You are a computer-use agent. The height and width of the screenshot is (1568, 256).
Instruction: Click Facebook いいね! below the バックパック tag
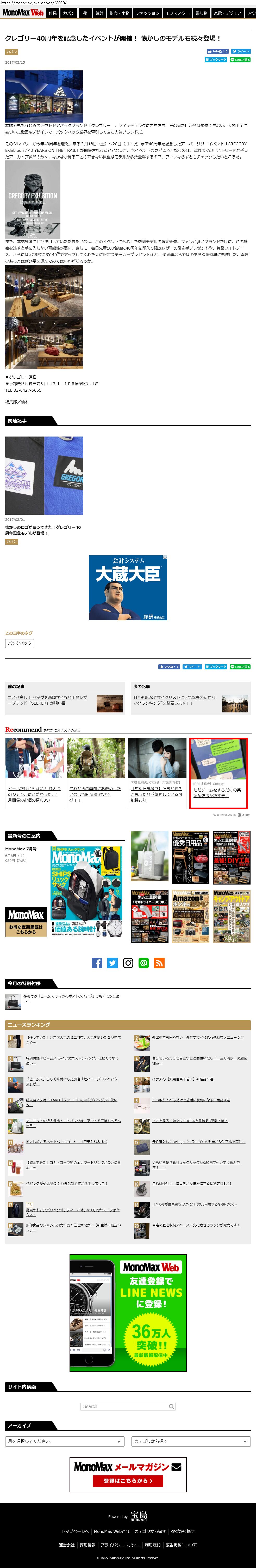point(169,667)
